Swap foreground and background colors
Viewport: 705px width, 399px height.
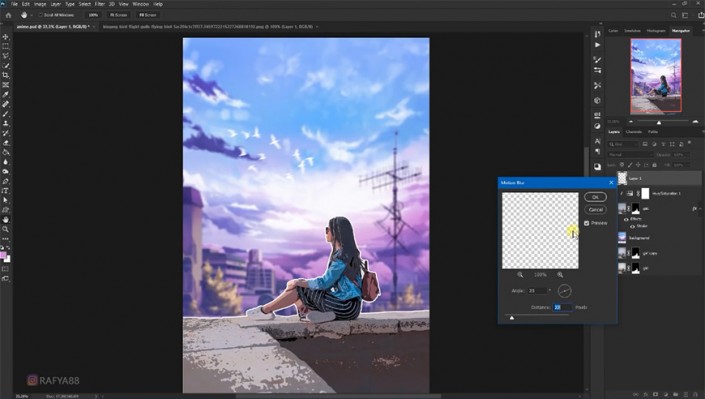coord(9,247)
